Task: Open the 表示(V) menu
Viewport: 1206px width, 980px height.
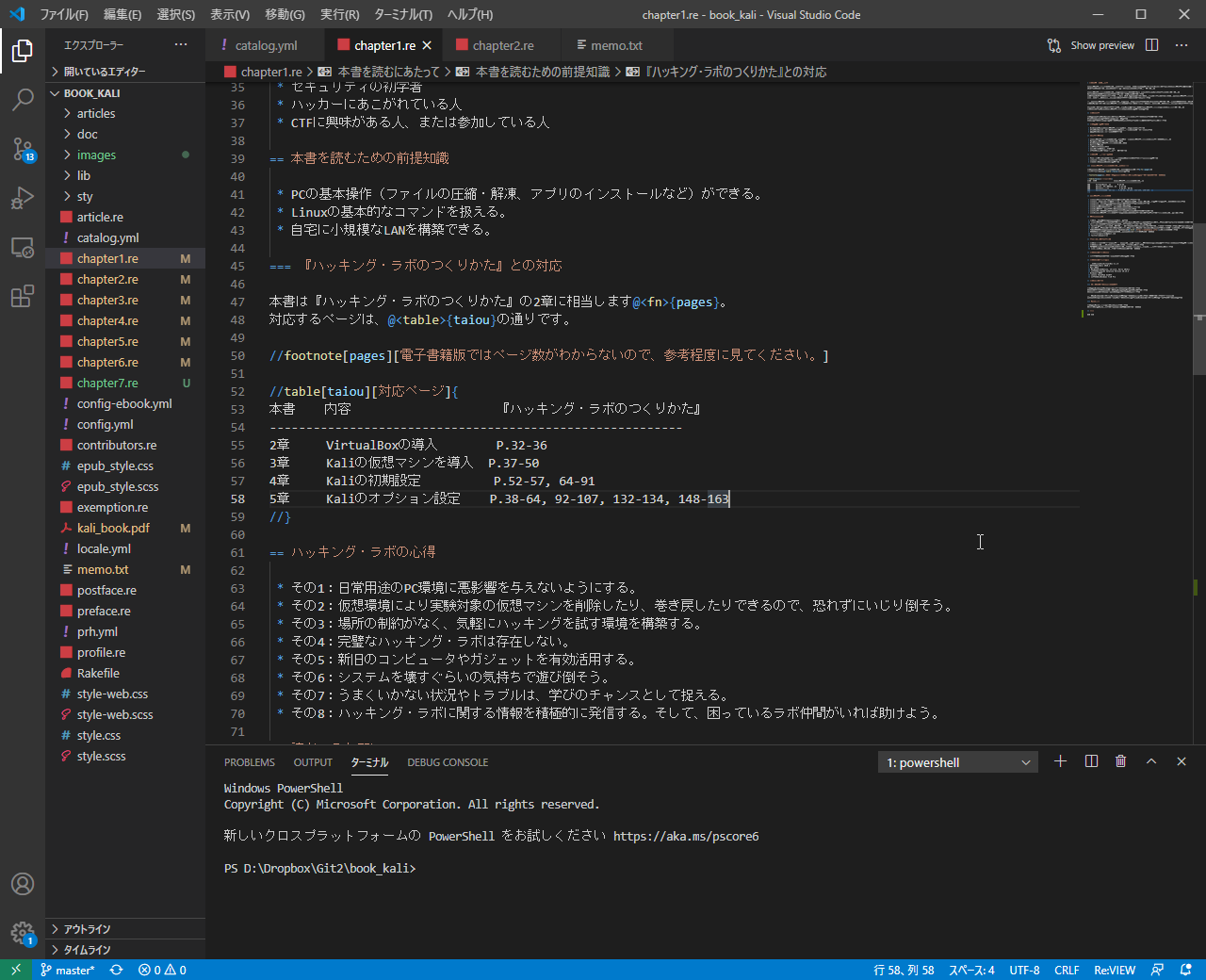Action: 230,14
